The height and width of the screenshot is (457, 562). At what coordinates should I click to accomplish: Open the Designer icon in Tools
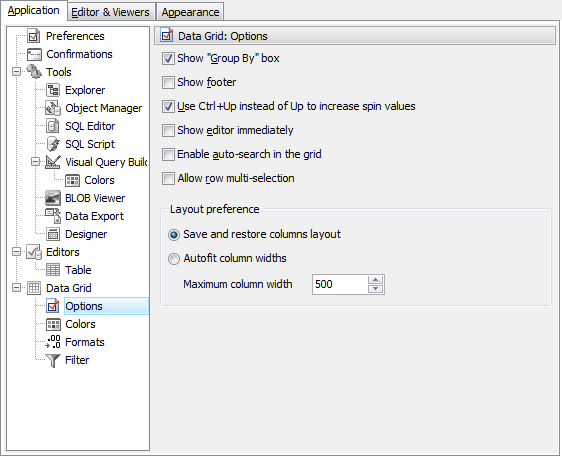coord(53,234)
